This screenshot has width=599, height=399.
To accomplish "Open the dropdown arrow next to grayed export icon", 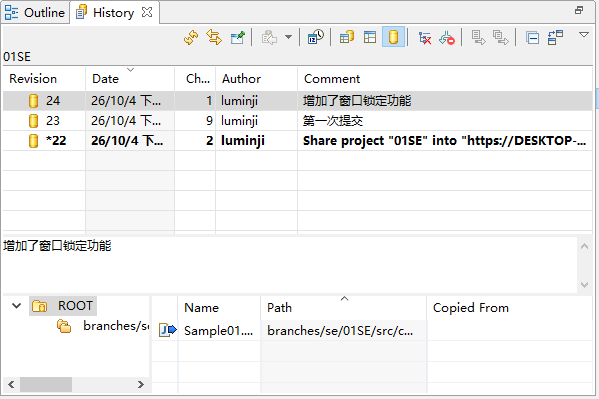I will (x=288, y=37).
